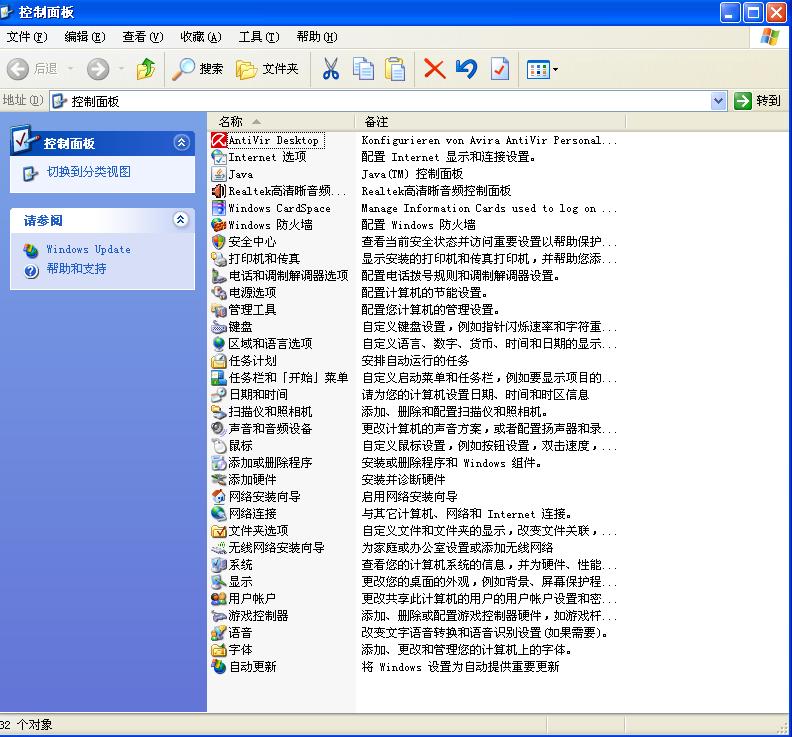Click the Cut scissors toolbar icon
This screenshot has height=737, width=792.
point(331,69)
